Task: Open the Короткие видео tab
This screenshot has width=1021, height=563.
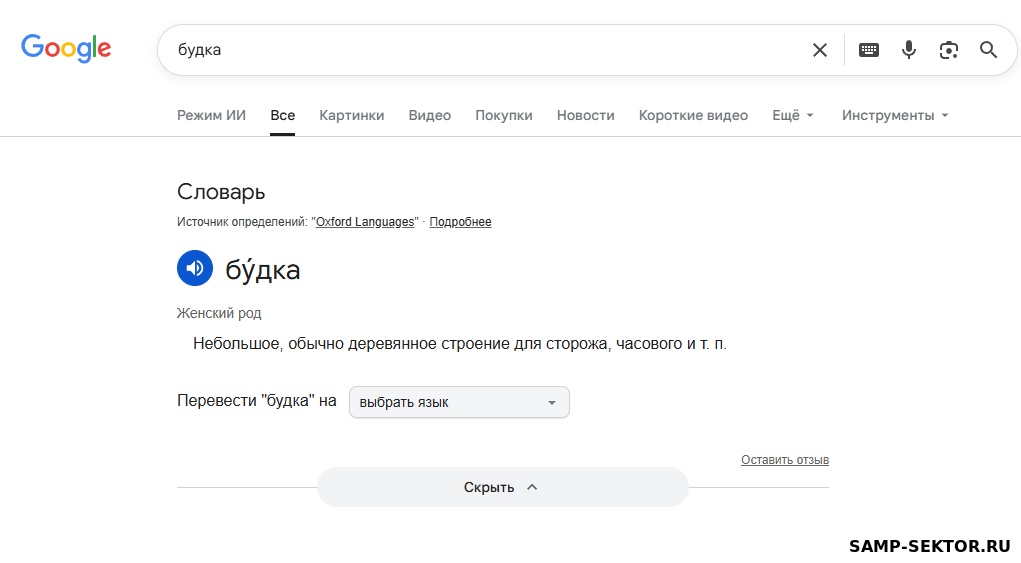Action: coord(693,115)
